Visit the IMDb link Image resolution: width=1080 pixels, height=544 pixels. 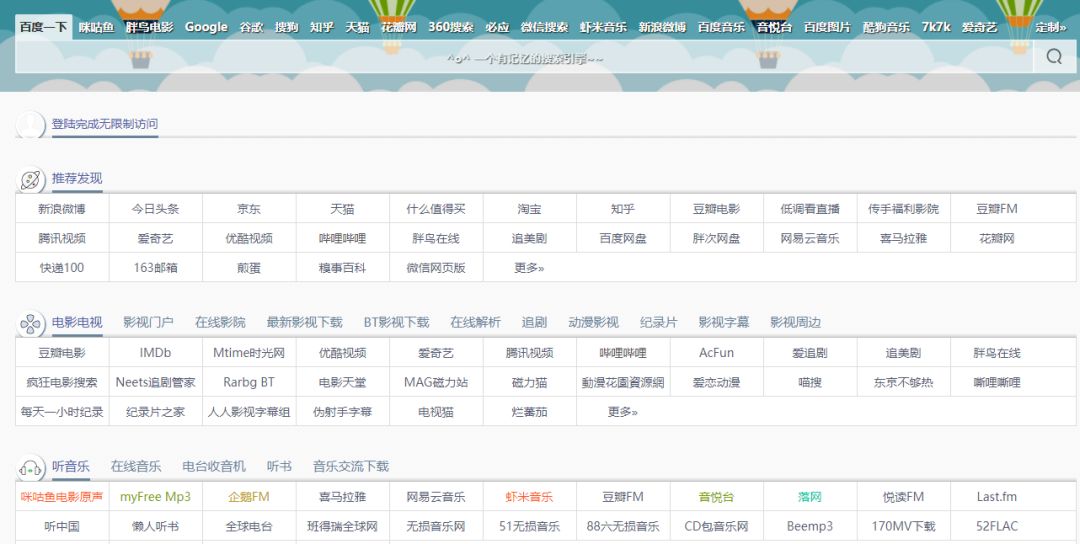(x=155, y=353)
